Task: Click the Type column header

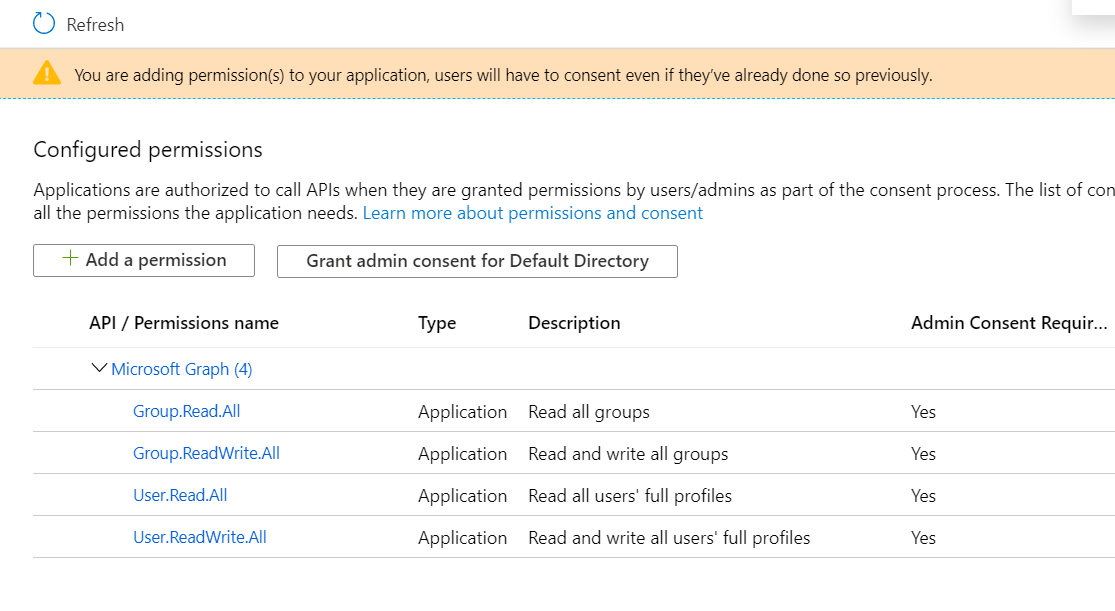Action: tap(437, 323)
